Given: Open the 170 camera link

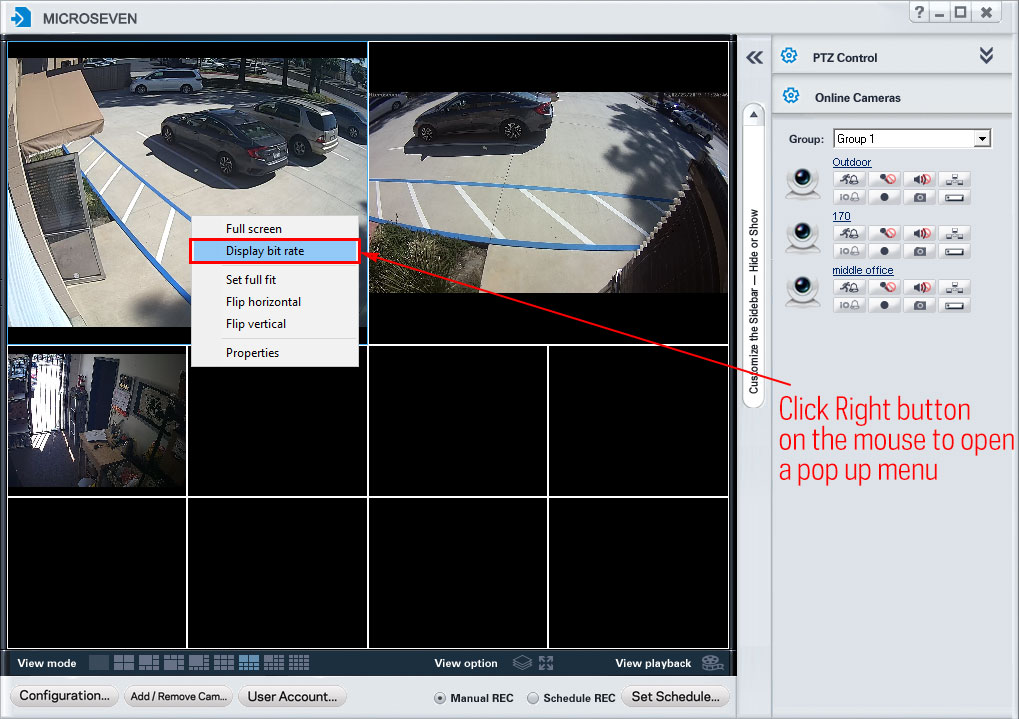Looking at the screenshot, I should point(842,216).
